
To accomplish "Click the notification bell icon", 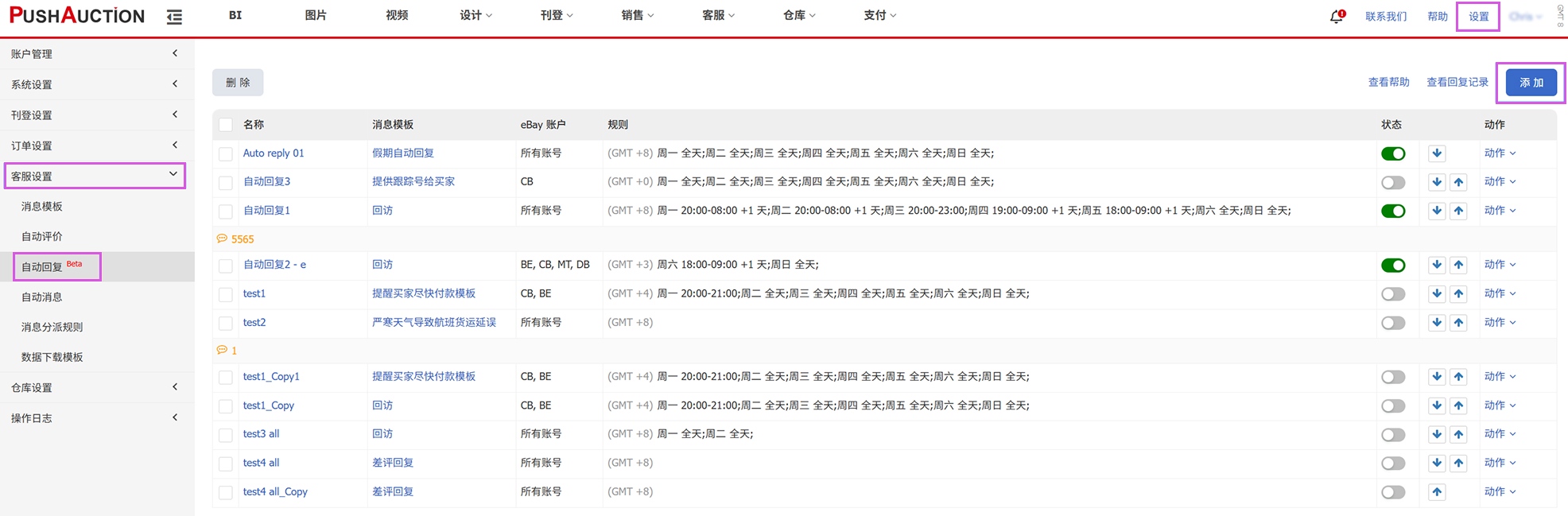I will [x=1337, y=16].
